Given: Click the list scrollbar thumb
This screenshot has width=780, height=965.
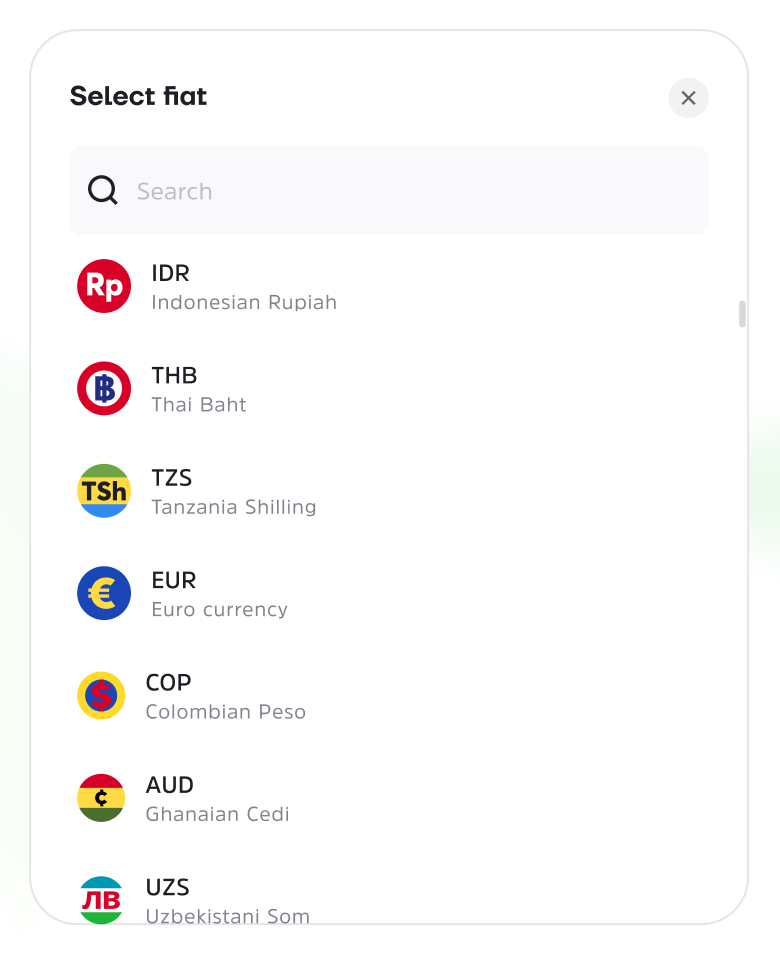Looking at the screenshot, I should (x=742, y=314).
